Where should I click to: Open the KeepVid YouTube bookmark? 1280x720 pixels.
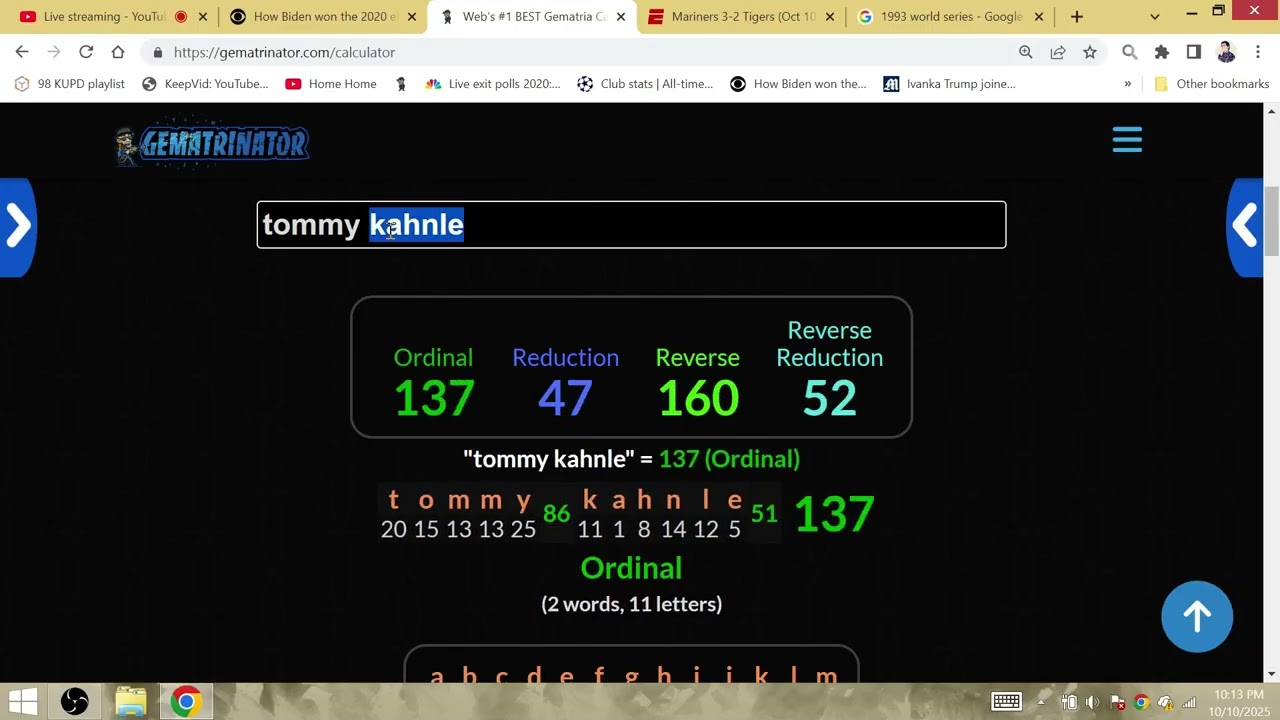(x=205, y=84)
